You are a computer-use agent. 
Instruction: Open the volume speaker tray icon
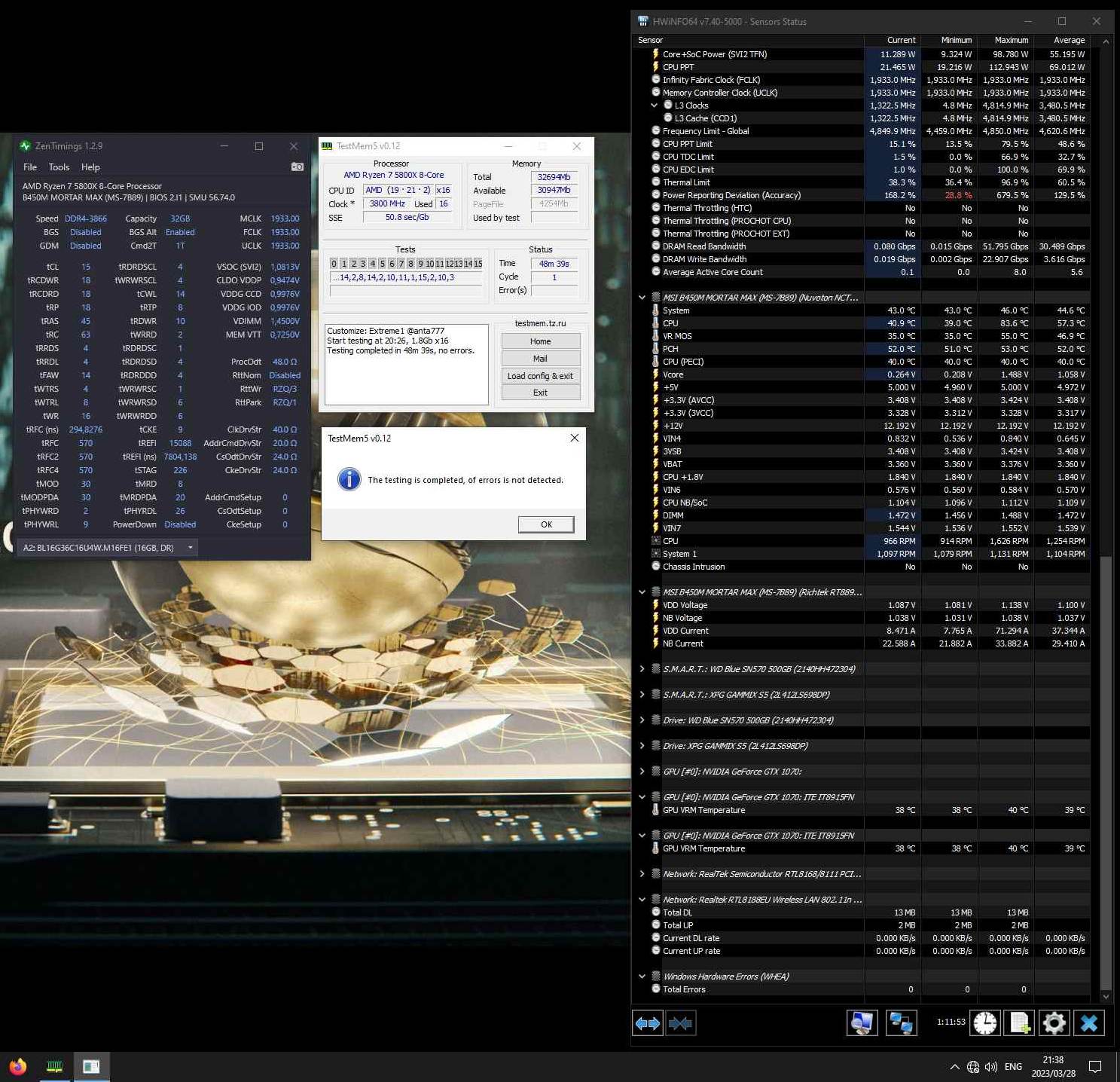991,1066
